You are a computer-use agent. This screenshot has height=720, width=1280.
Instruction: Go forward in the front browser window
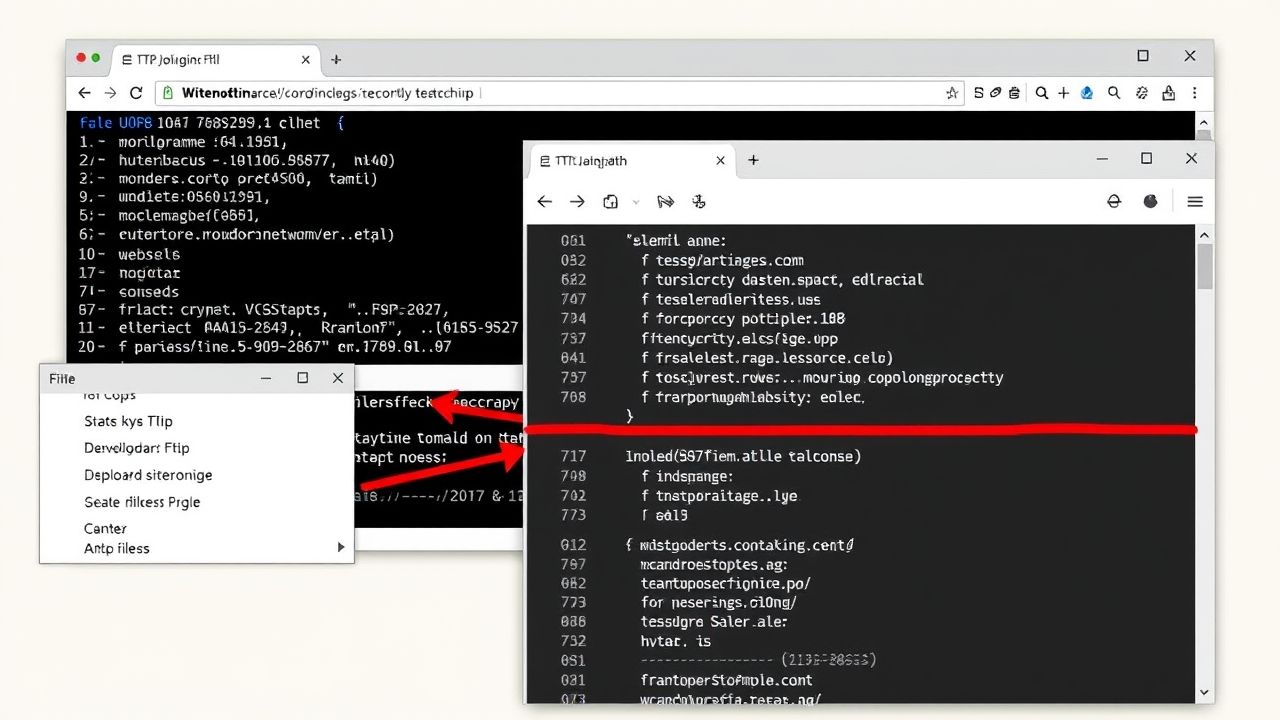point(577,202)
